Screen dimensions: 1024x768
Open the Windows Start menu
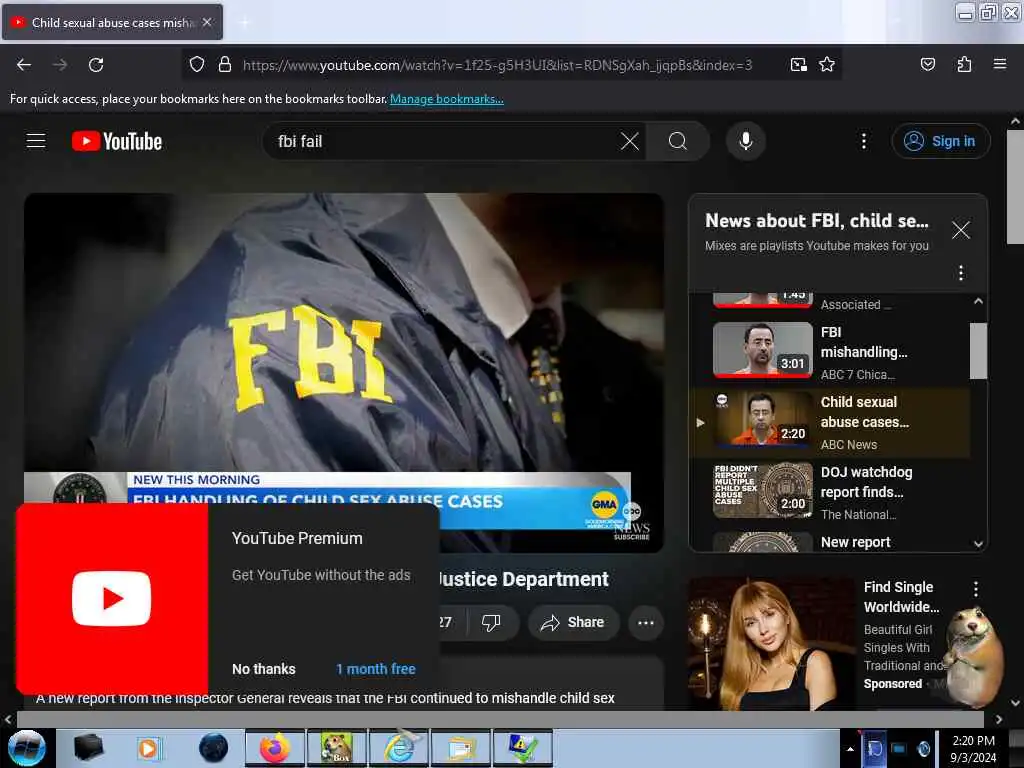(27, 748)
